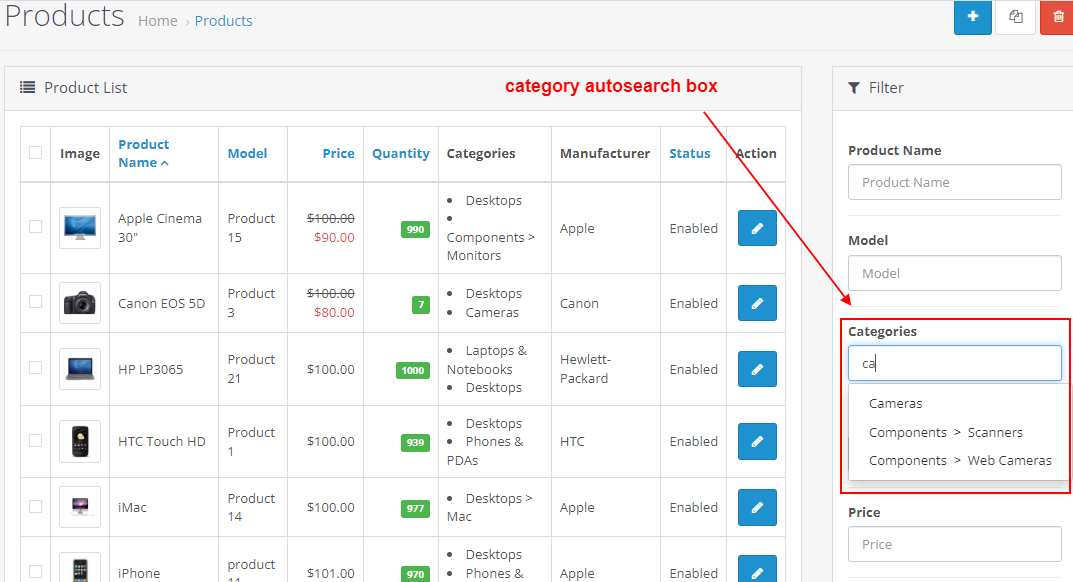
Task: Open the Home breadcrumb link
Action: pos(157,20)
